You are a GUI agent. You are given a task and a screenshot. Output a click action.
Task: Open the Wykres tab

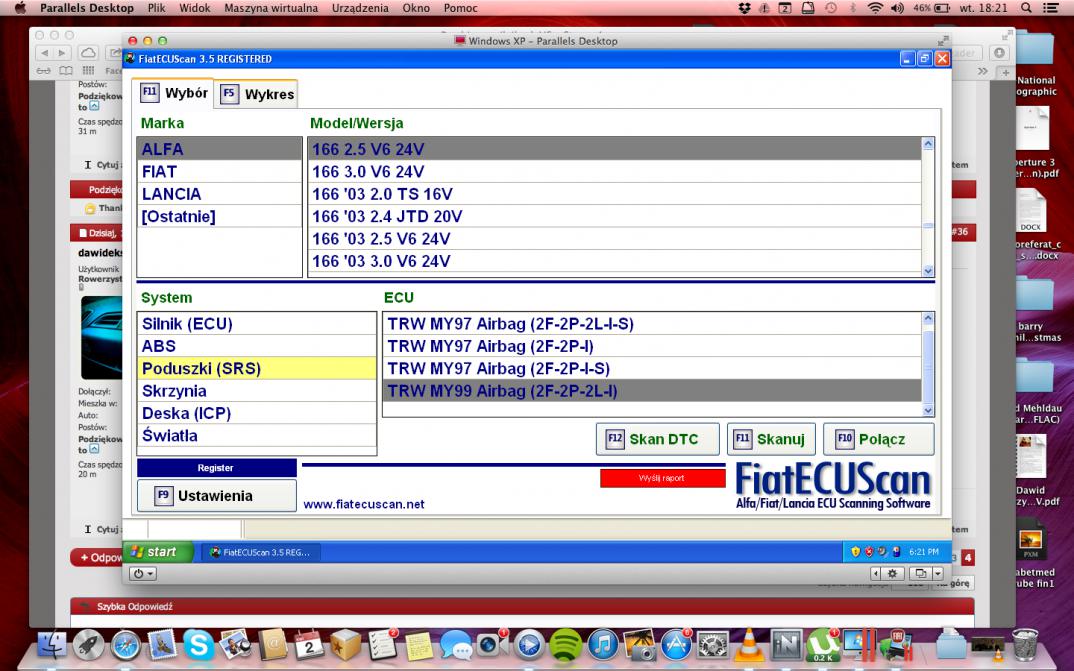click(x=257, y=94)
